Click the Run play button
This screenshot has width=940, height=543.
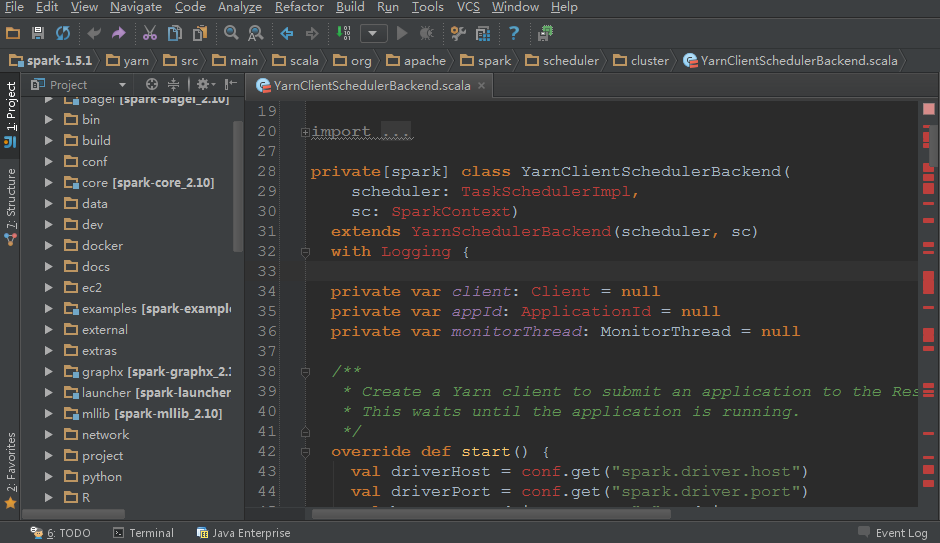click(402, 33)
